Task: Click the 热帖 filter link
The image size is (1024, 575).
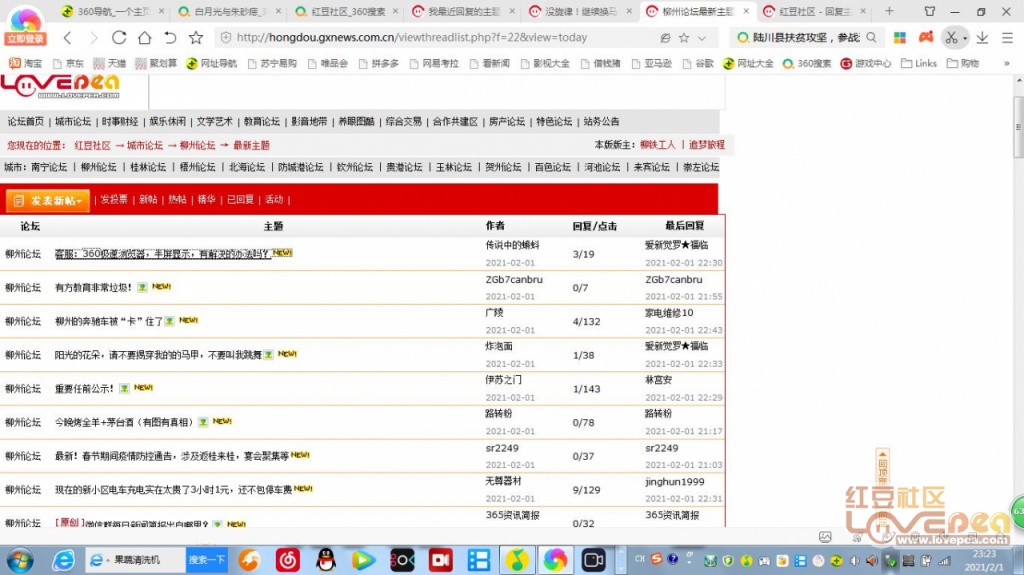Action: [x=177, y=199]
